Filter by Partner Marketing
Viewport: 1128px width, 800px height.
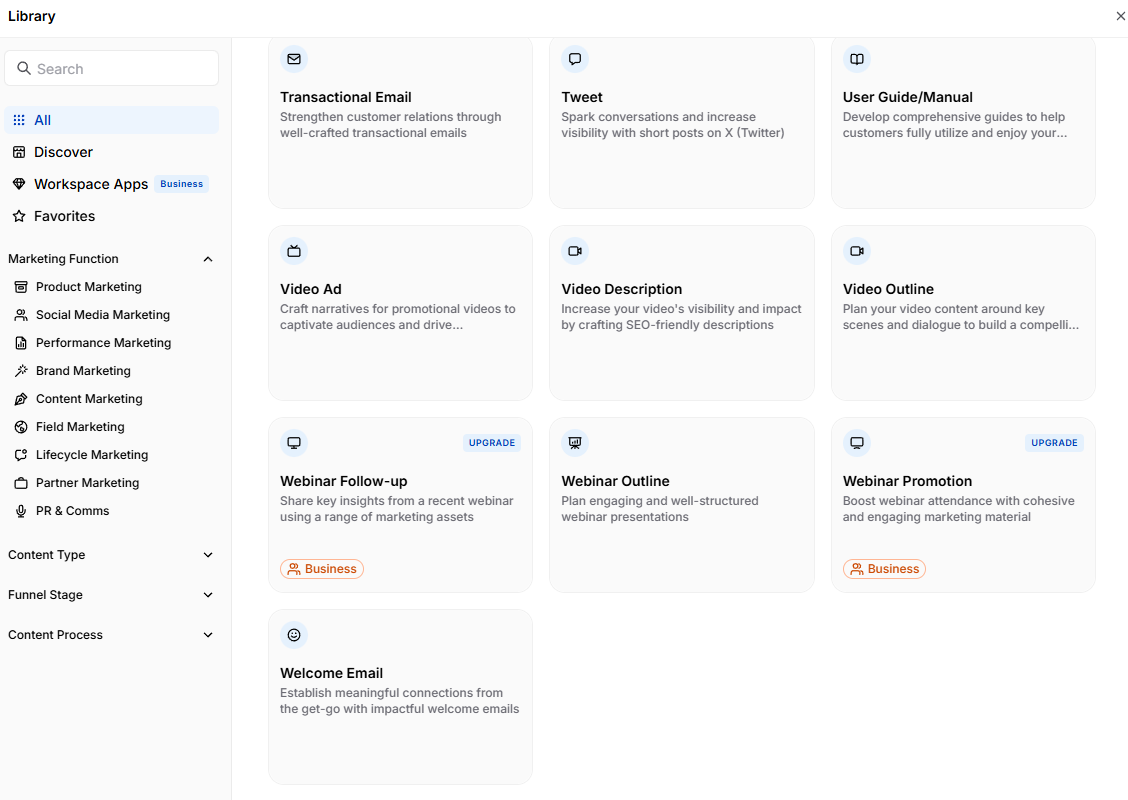(87, 483)
